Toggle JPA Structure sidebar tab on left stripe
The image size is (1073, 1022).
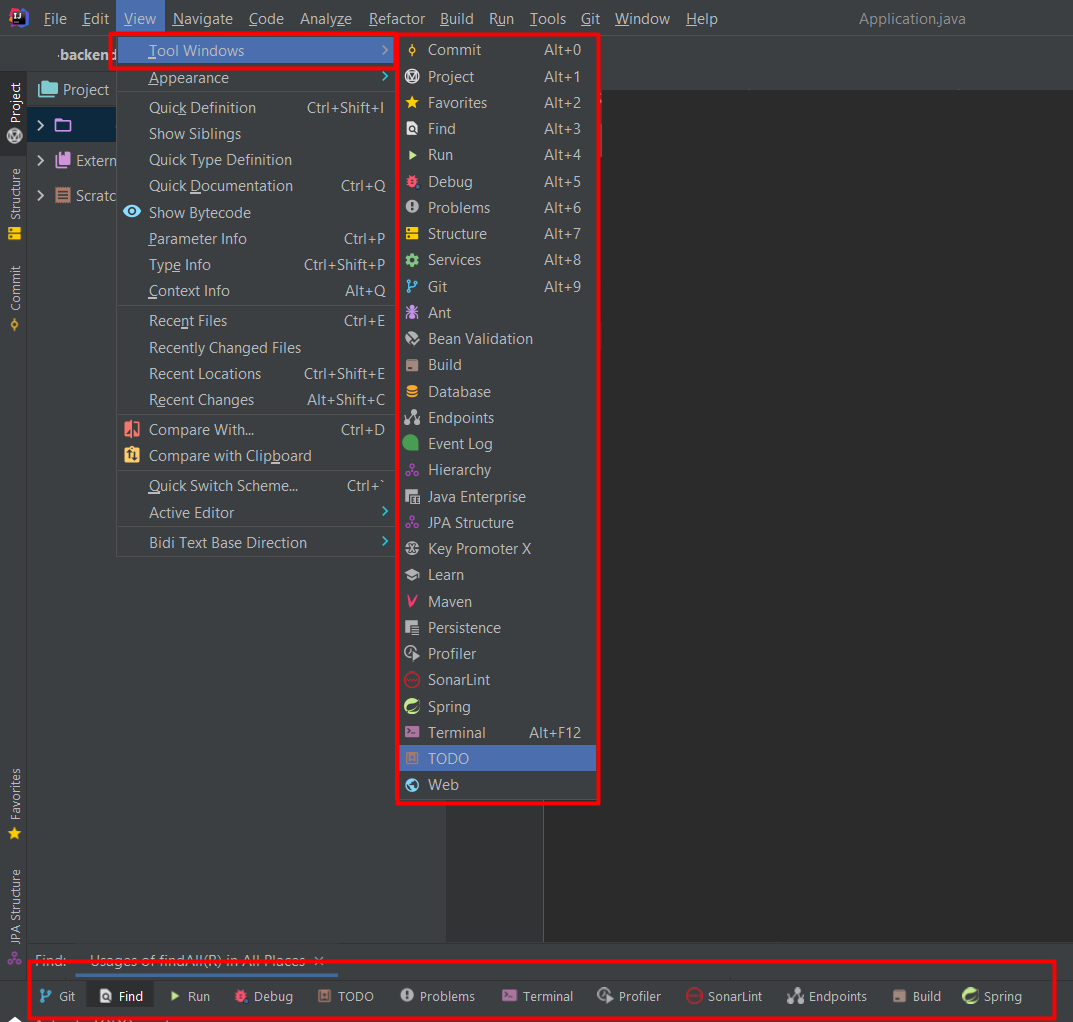tap(14, 917)
